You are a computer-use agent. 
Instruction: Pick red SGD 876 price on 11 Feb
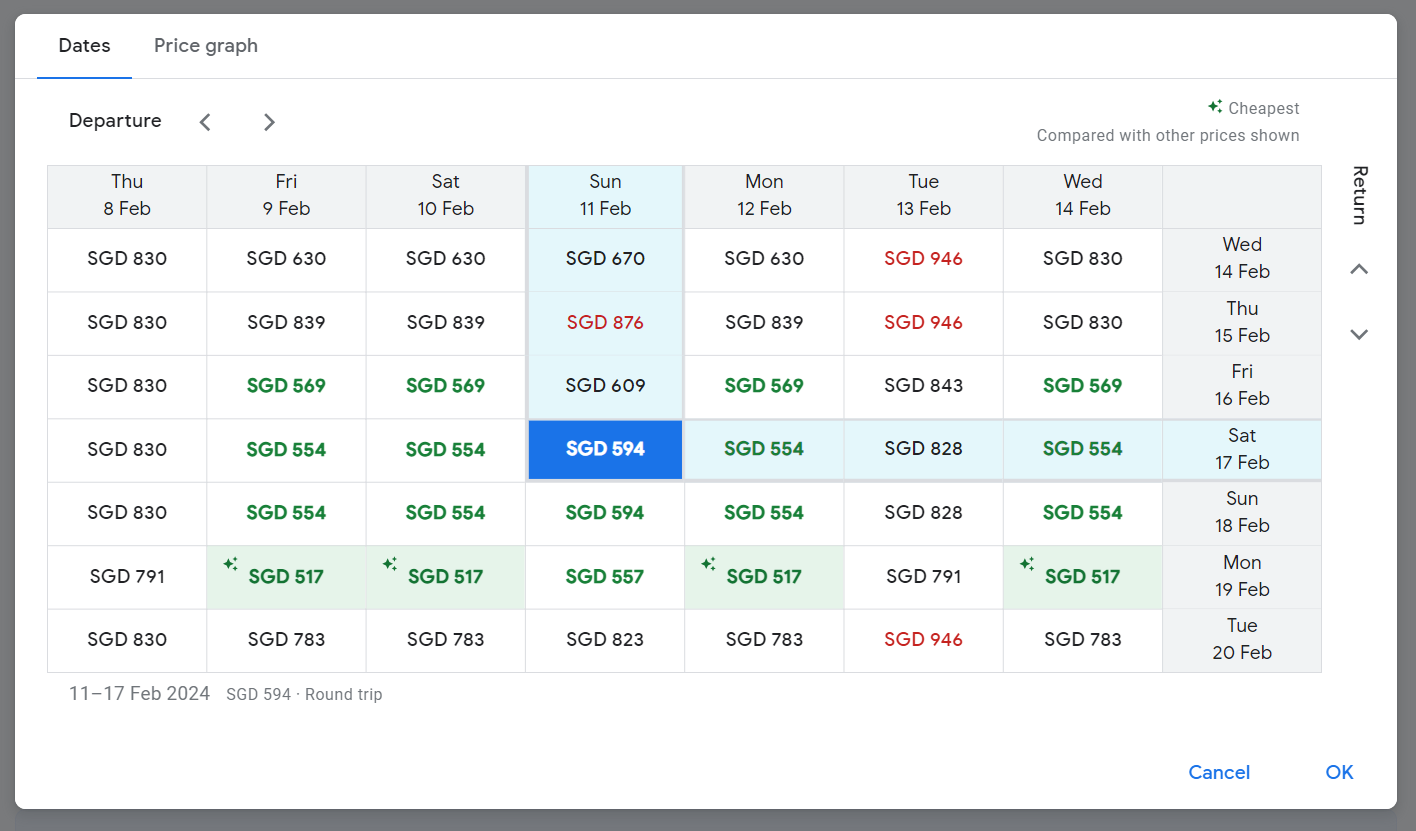[605, 323]
